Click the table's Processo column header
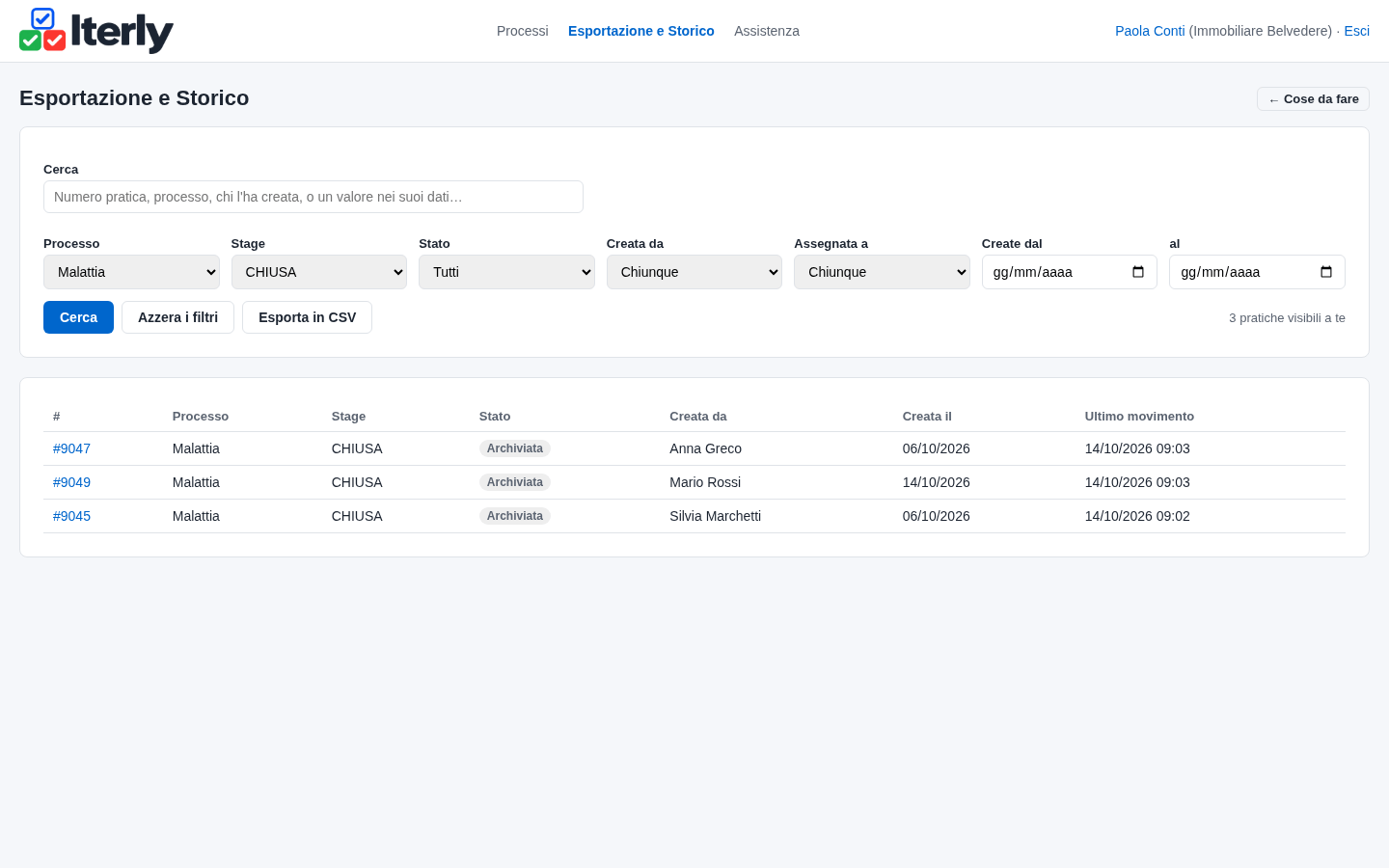This screenshot has height=868, width=1389. pos(201,417)
